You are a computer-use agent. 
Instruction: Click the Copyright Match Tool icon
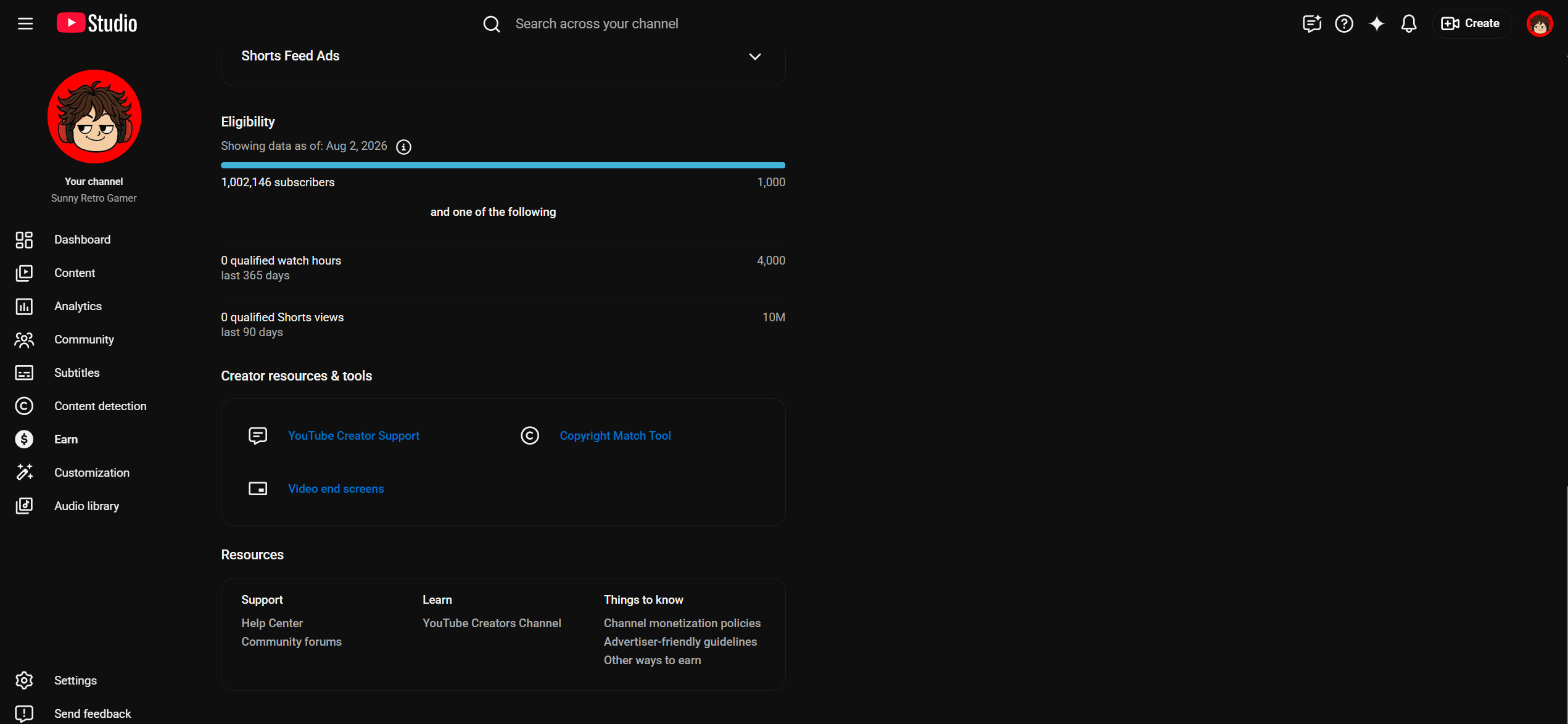(530, 435)
